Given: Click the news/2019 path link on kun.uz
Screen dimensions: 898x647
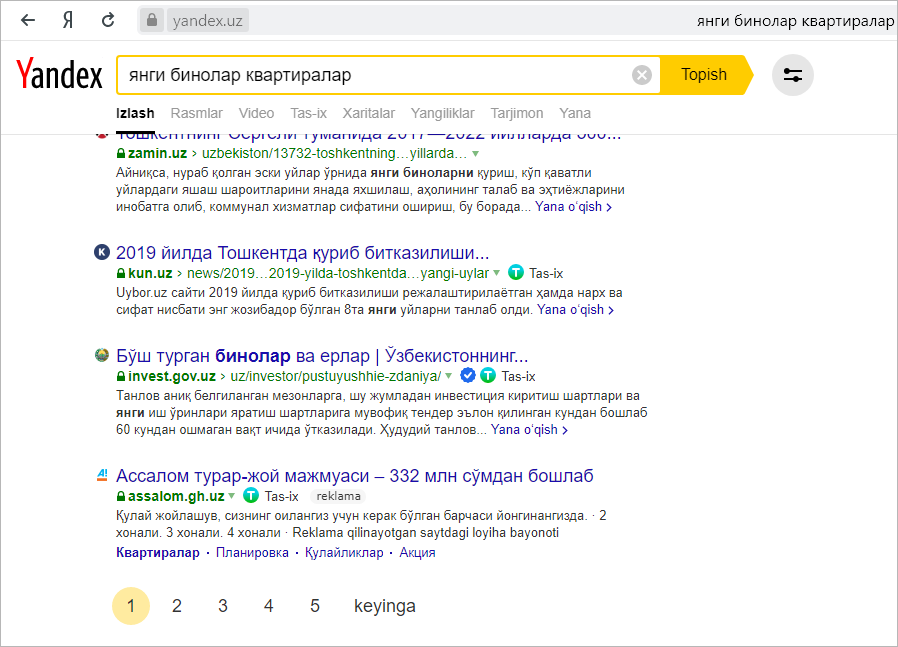Looking at the screenshot, I should click(338, 274).
